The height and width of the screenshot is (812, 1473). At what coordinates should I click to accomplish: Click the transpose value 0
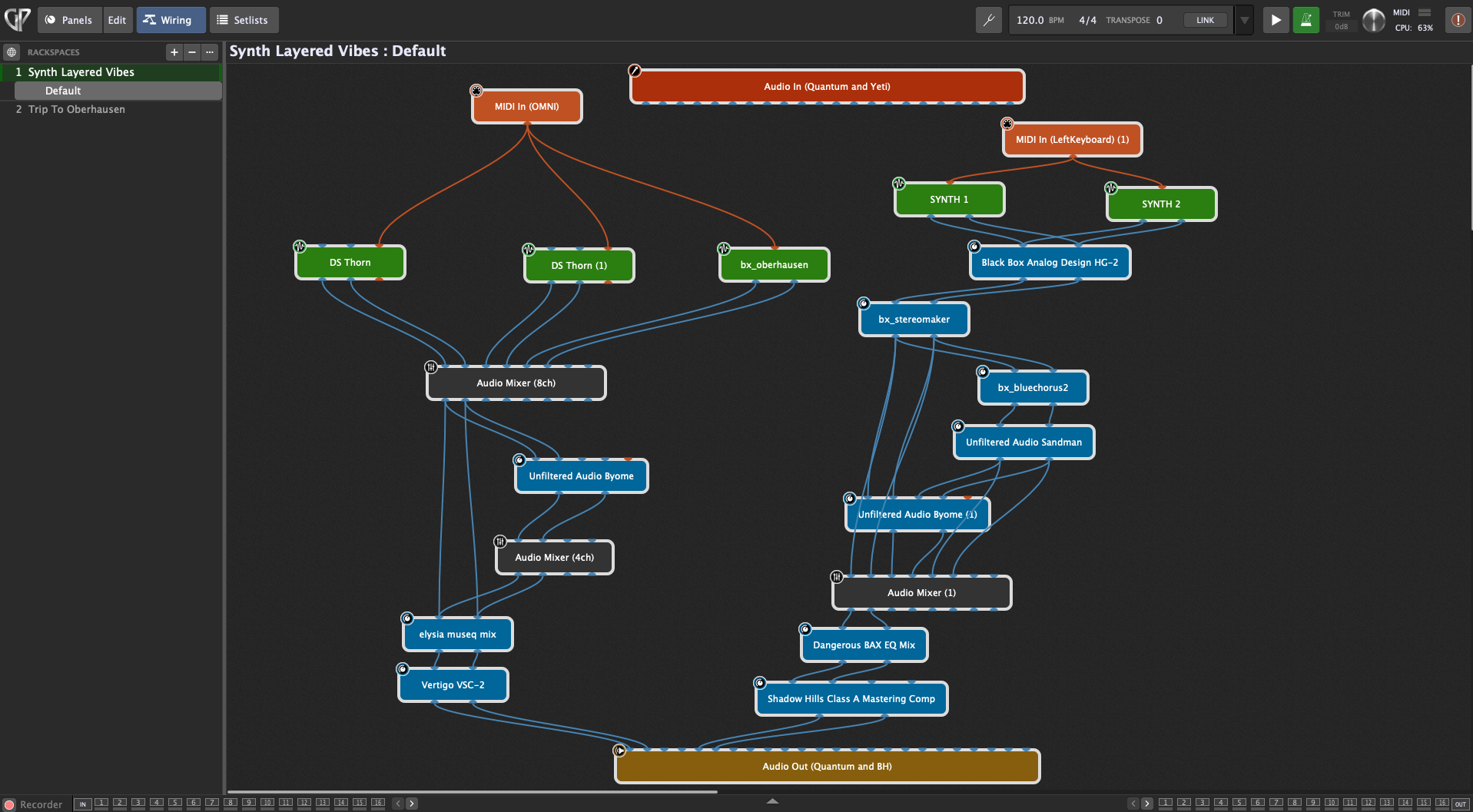tap(1159, 20)
